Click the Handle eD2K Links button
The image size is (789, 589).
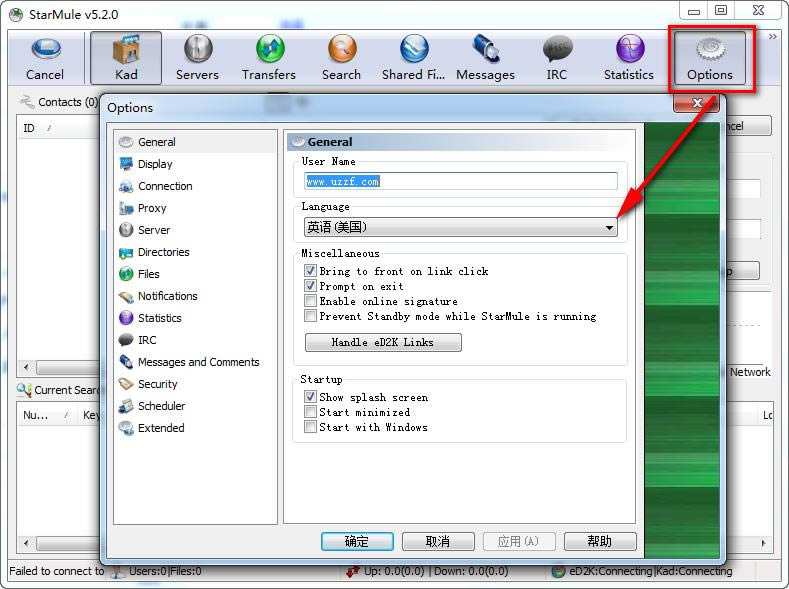point(383,342)
